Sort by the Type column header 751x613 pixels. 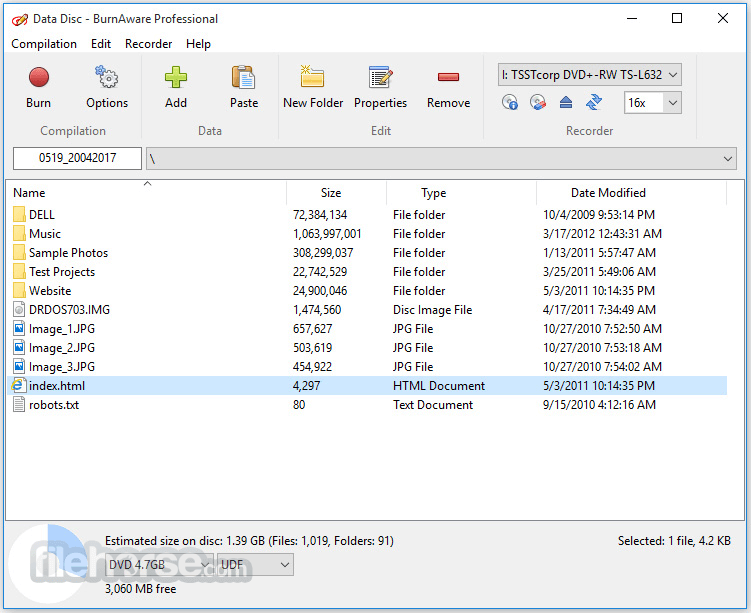pyautogui.click(x=461, y=193)
